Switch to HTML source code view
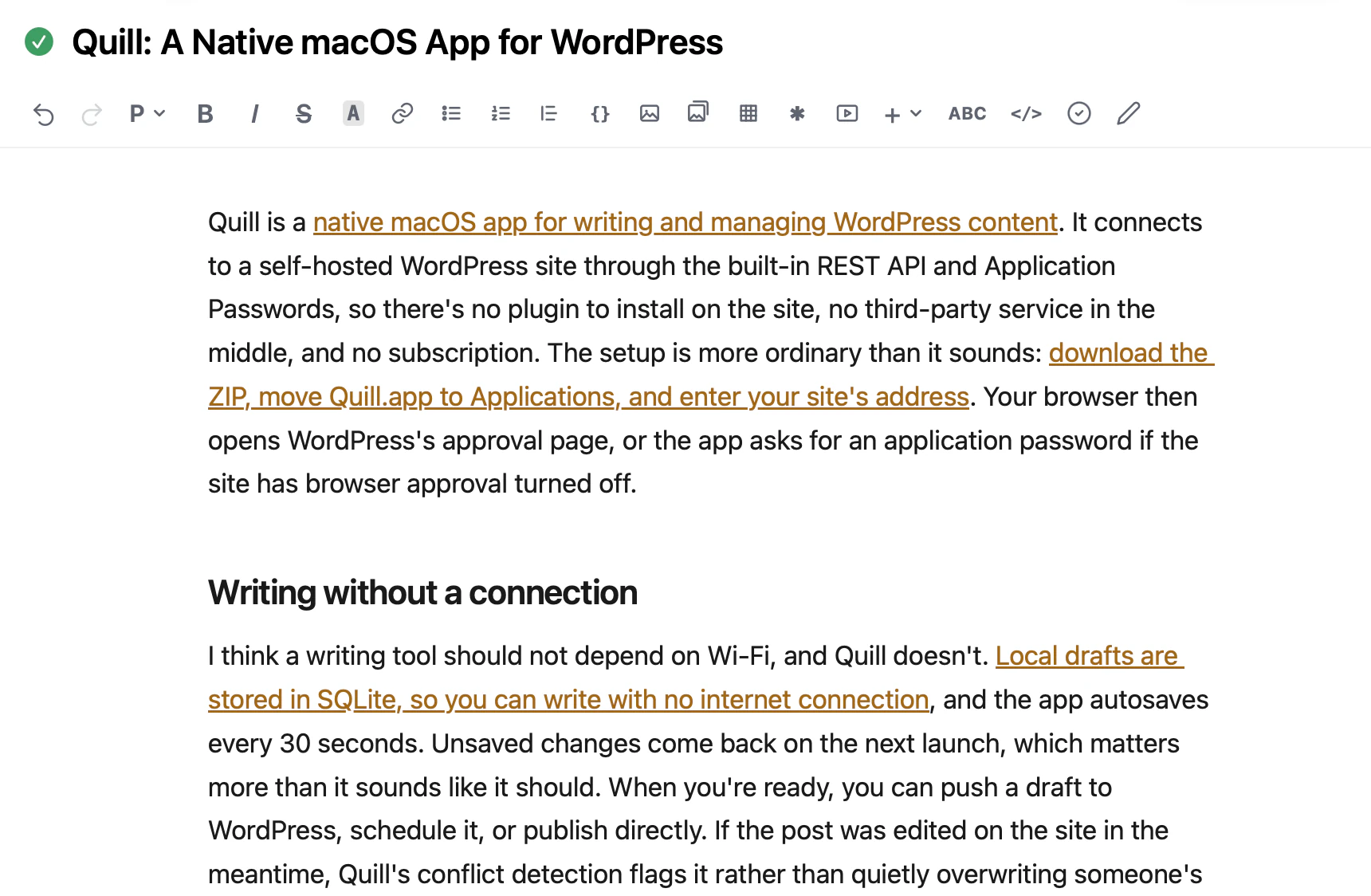Viewport: 1371px width, 896px height. (1026, 114)
